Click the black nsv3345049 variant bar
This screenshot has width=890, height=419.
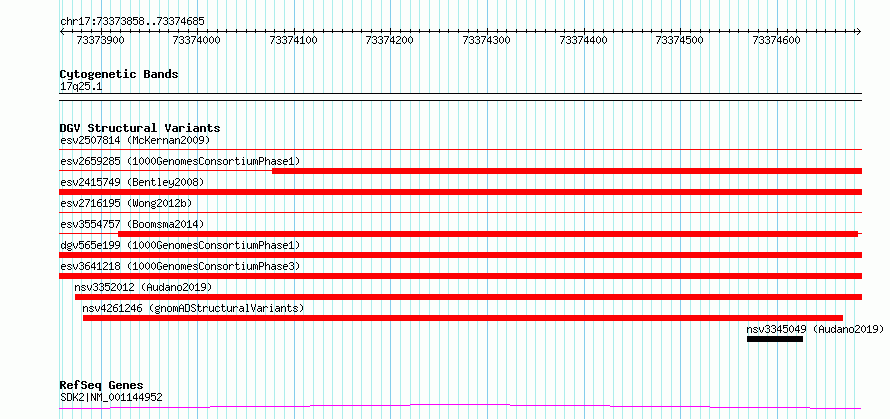pyautogui.click(x=775, y=339)
